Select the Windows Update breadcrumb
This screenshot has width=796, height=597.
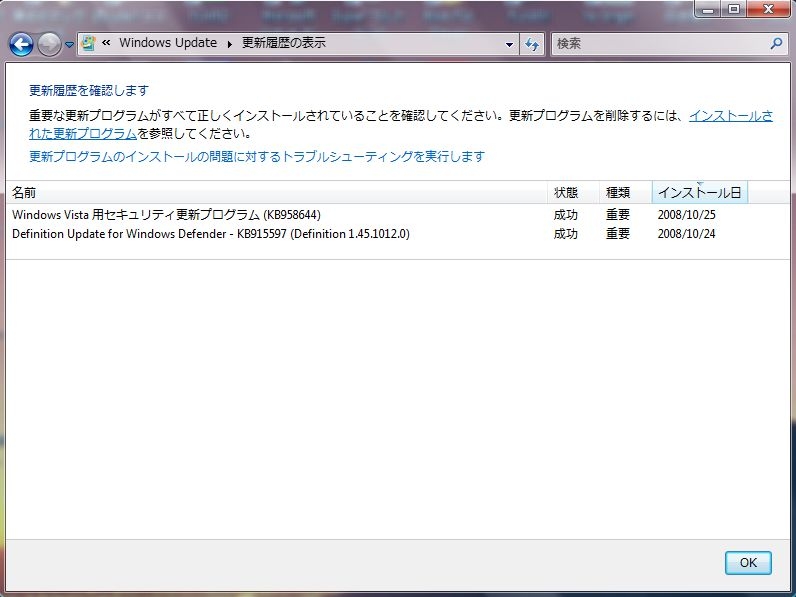point(168,43)
